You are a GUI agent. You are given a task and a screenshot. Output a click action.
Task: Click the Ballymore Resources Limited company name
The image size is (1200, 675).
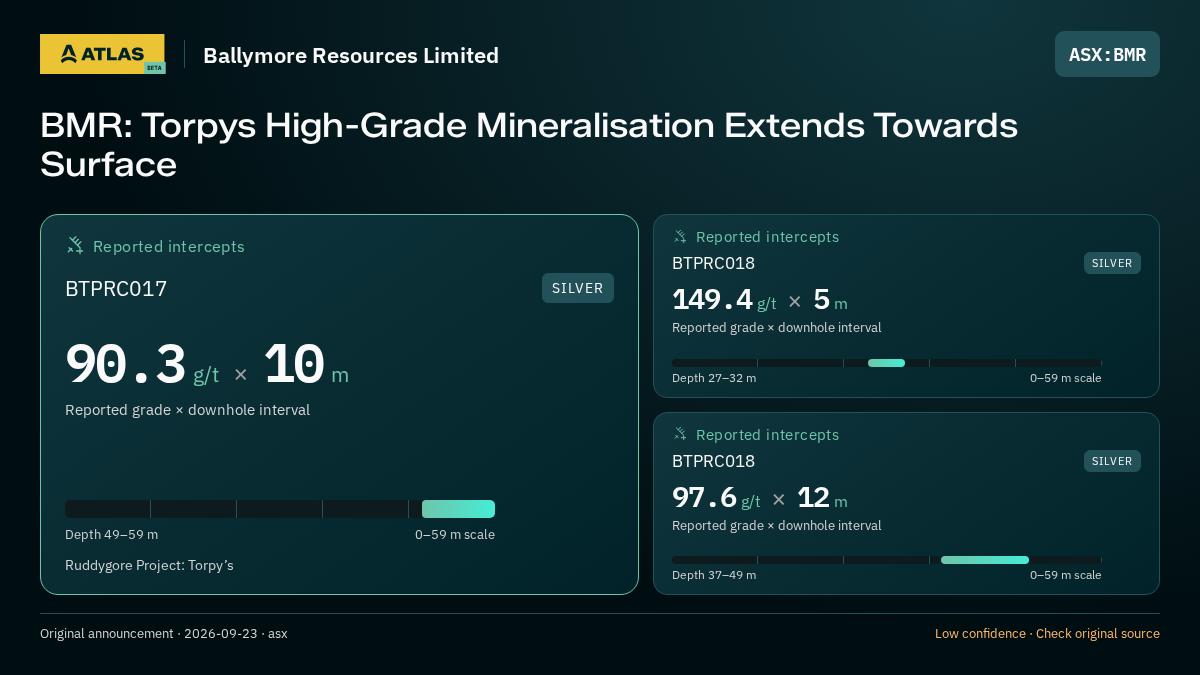pos(351,56)
